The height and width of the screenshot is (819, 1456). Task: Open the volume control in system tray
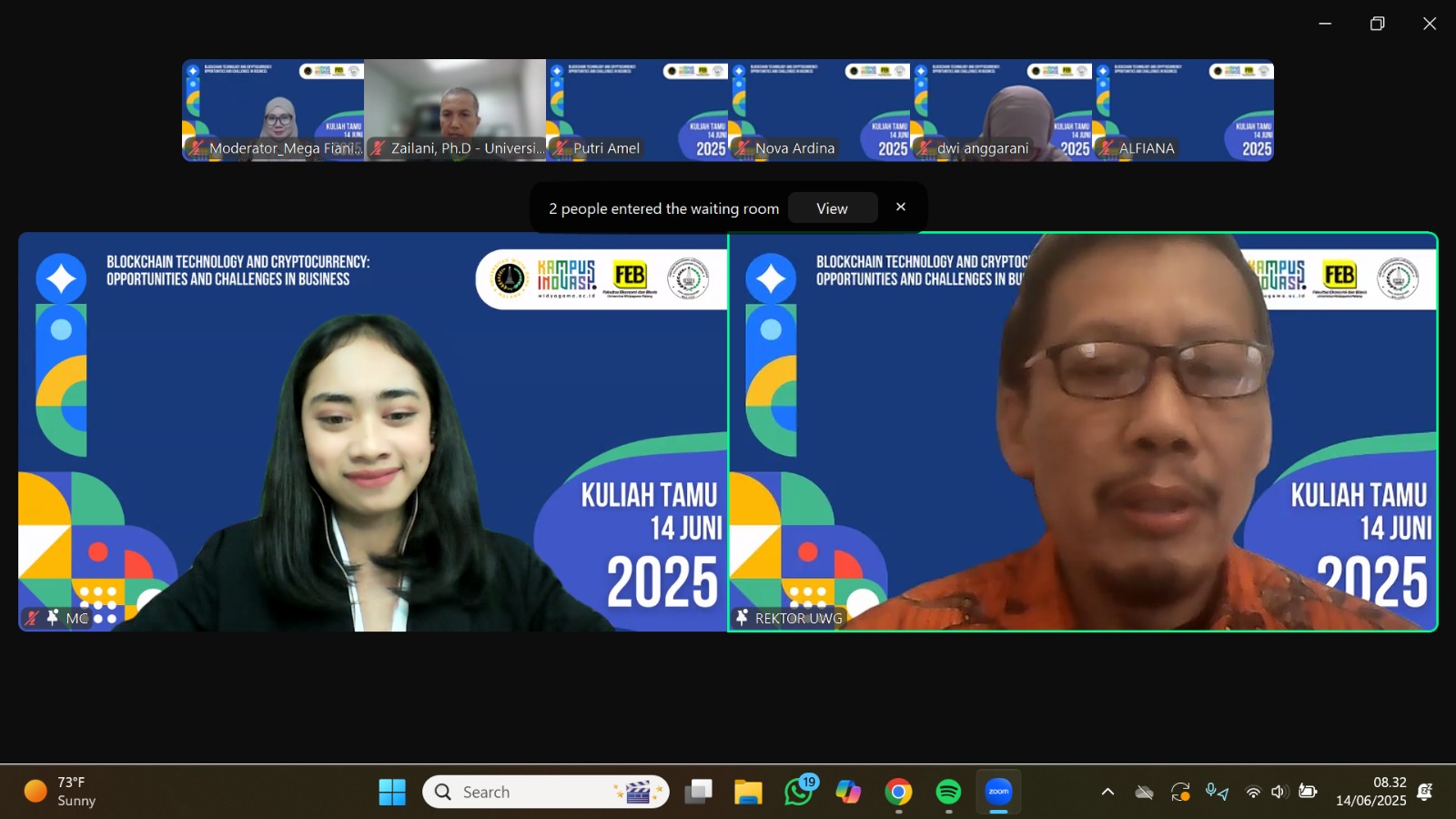pyautogui.click(x=1279, y=792)
